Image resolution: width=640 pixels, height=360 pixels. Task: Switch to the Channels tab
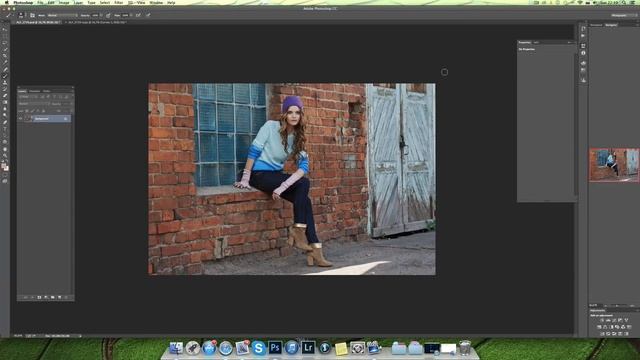(x=35, y=91)
